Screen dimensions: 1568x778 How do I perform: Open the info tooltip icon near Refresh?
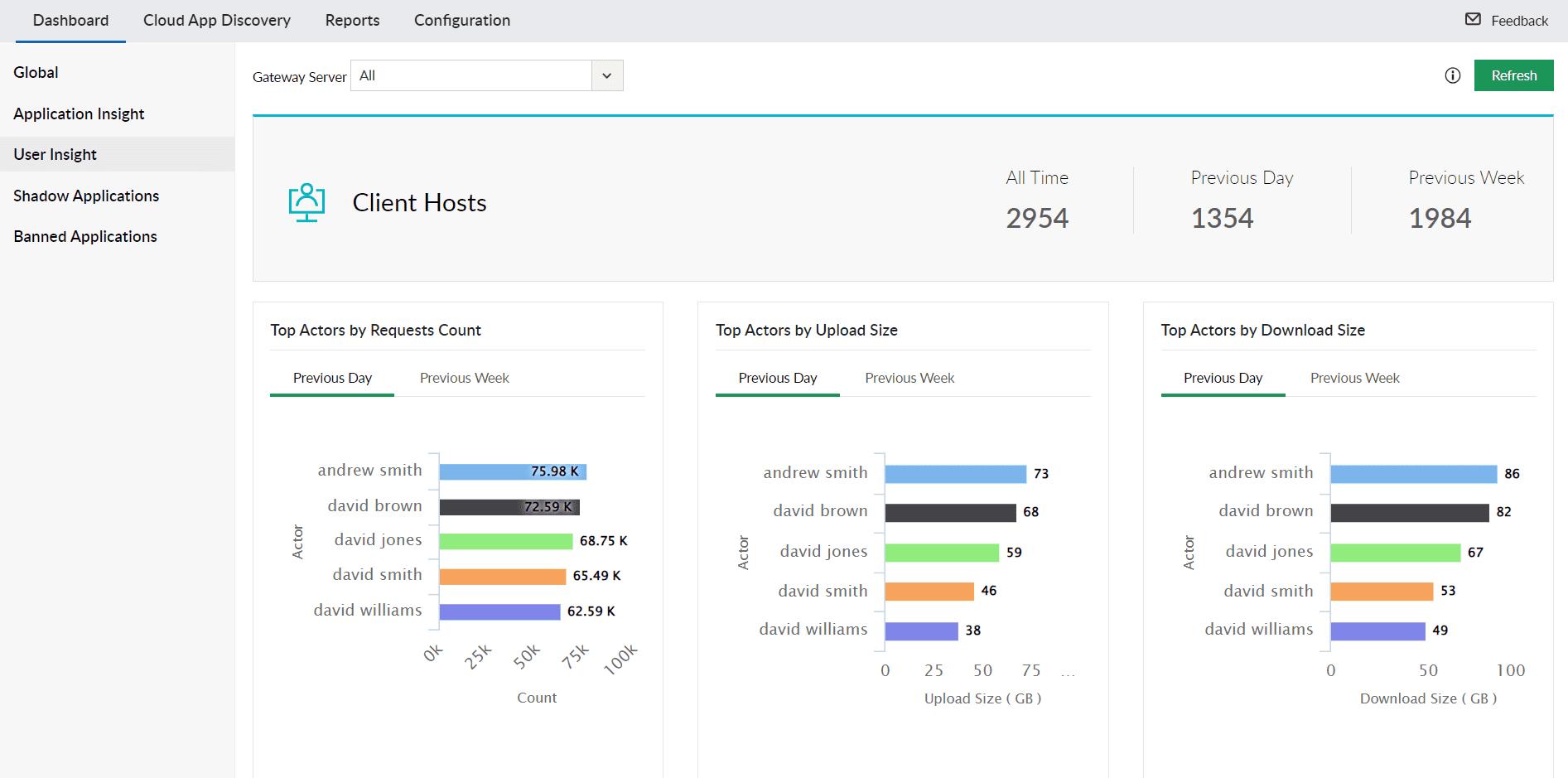[1453, 75]
